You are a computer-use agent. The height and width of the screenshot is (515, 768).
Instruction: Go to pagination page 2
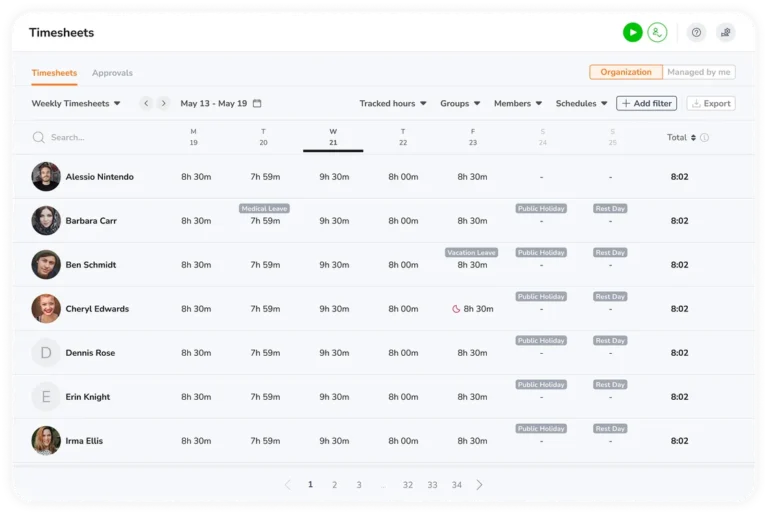pos(335,485)
